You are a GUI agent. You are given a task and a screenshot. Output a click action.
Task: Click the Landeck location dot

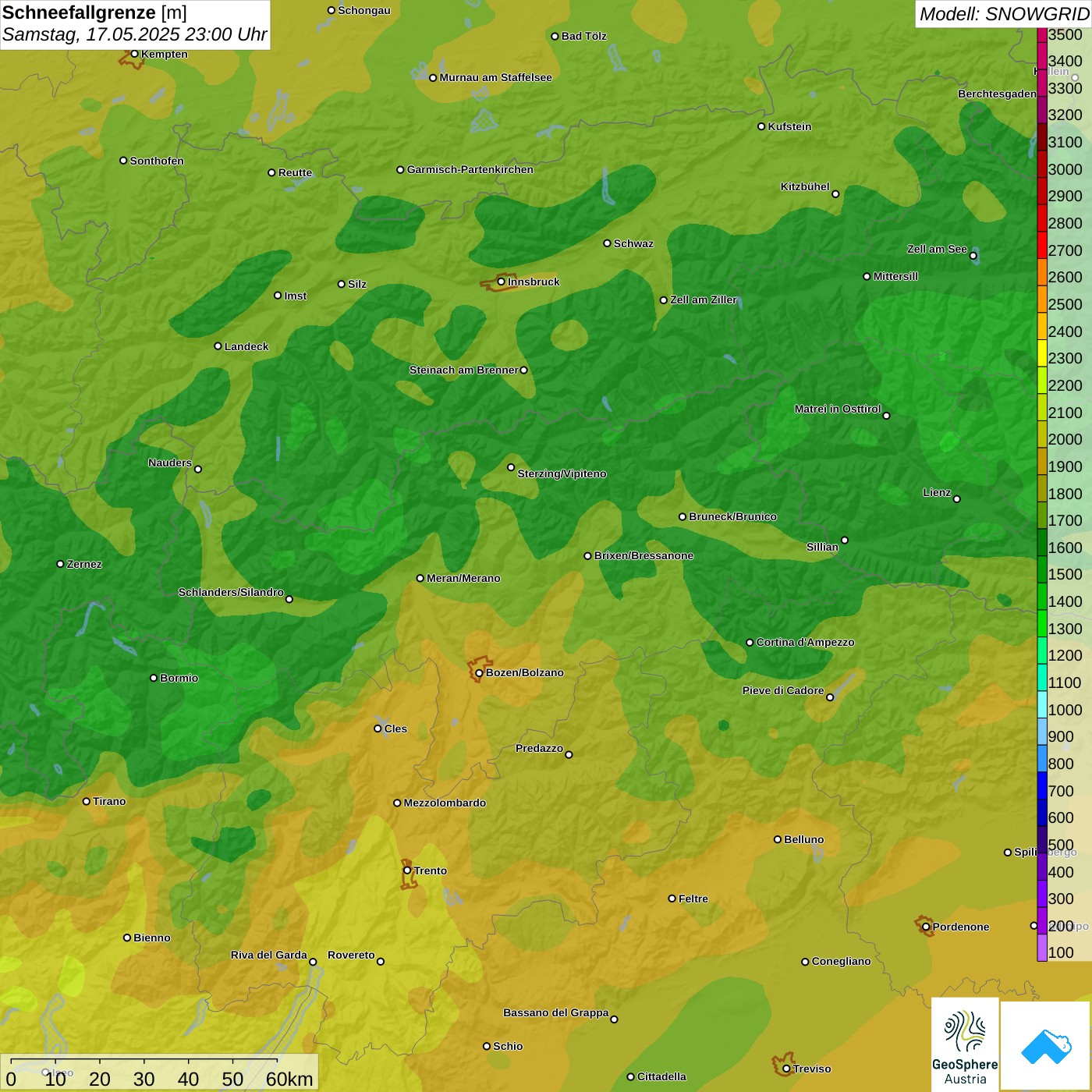coord(218,346)
